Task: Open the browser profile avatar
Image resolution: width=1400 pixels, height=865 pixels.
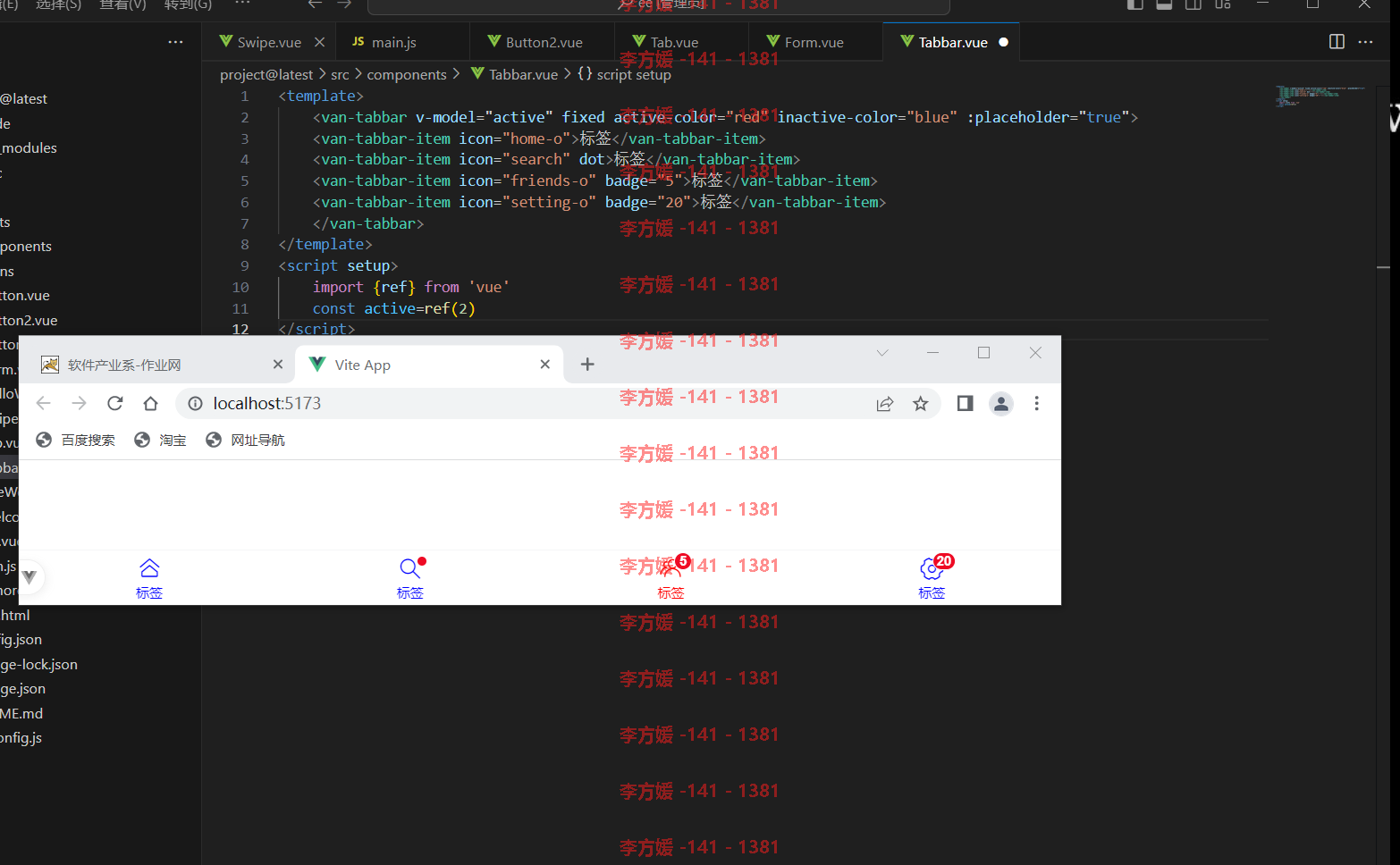Action: pyautogui.click(x=1001, y=404)
